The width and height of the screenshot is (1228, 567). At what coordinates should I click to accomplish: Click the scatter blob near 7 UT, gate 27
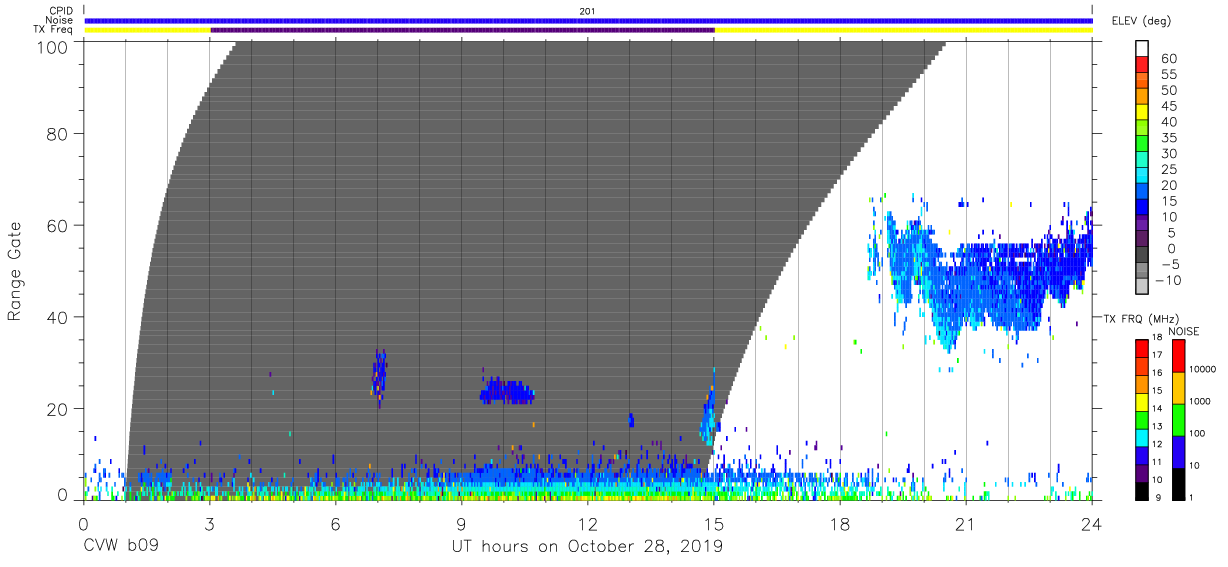pos(378,375)
